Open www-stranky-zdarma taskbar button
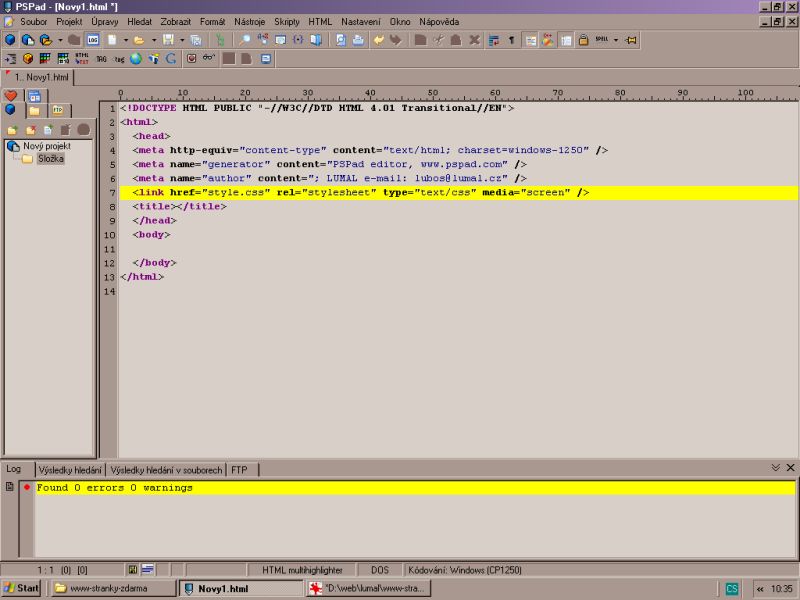 click(x=110, y=588)
